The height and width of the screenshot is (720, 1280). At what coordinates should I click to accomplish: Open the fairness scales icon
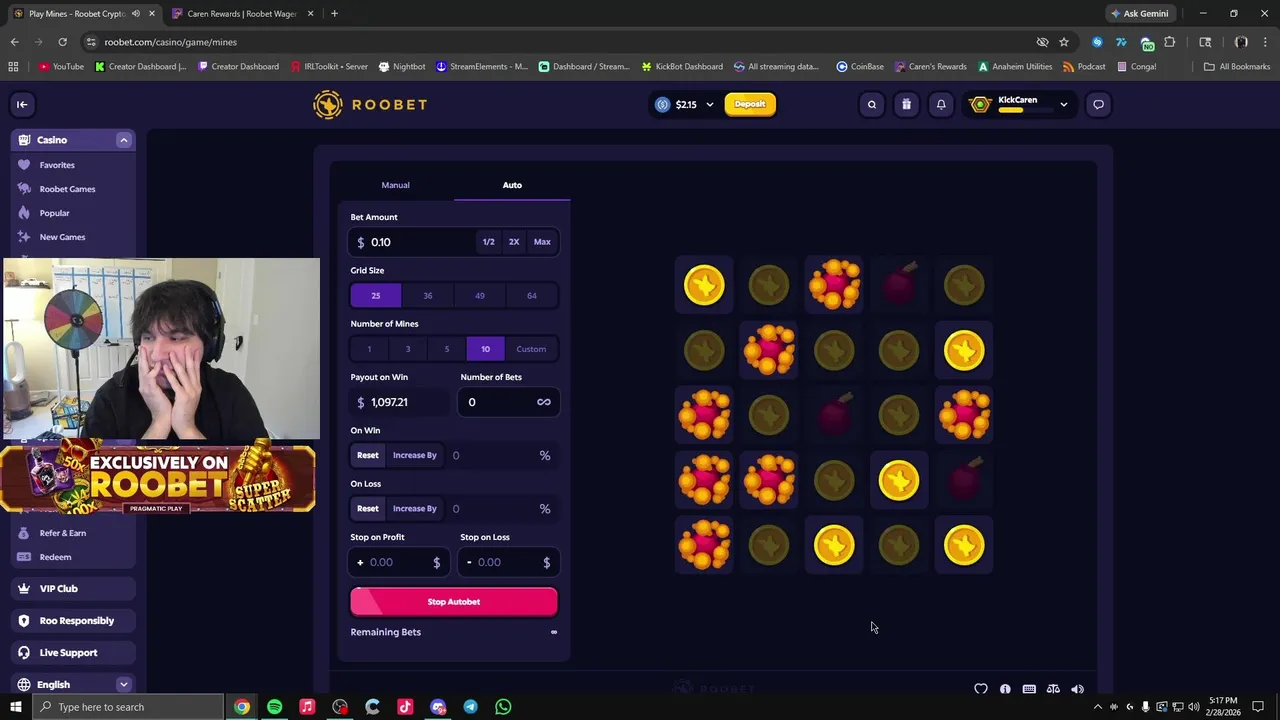tap(1053, 689)
